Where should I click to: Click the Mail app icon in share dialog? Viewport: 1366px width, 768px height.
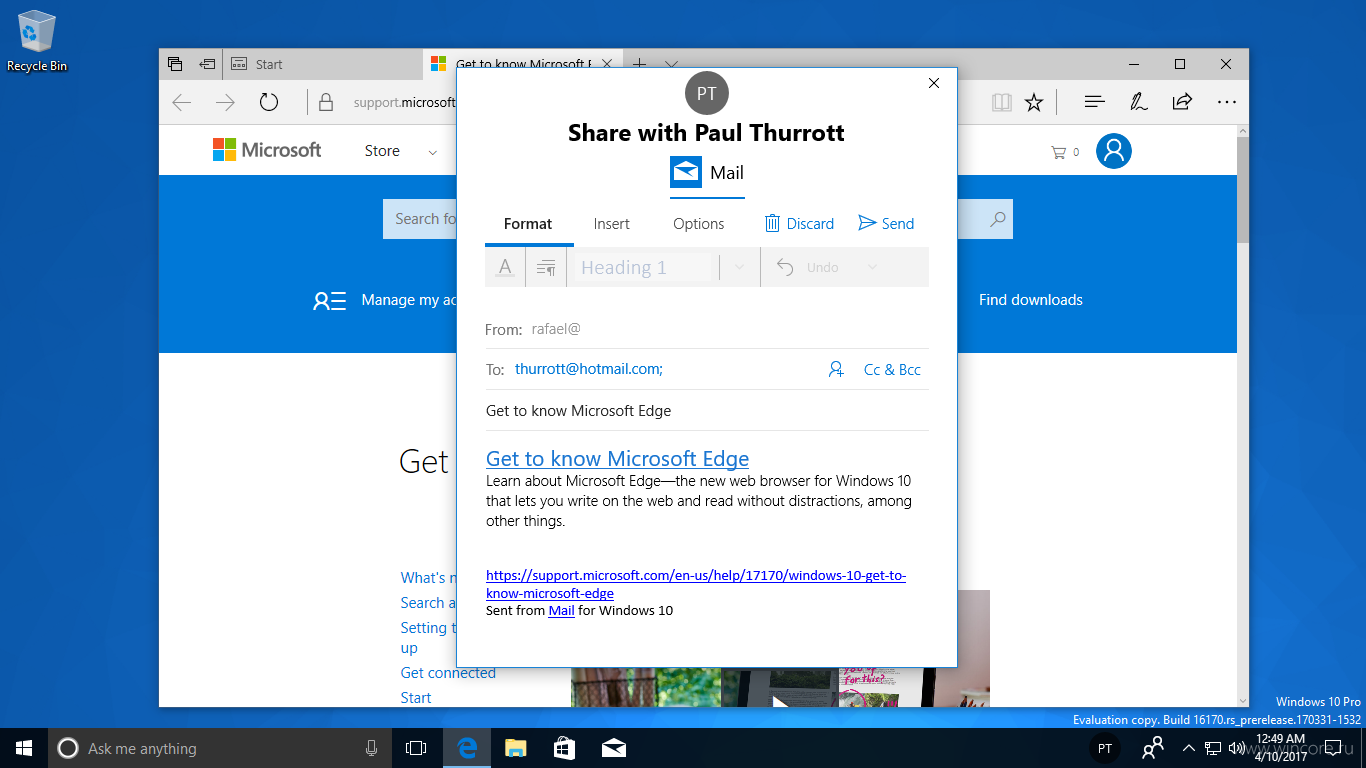[x=686, y=172]
